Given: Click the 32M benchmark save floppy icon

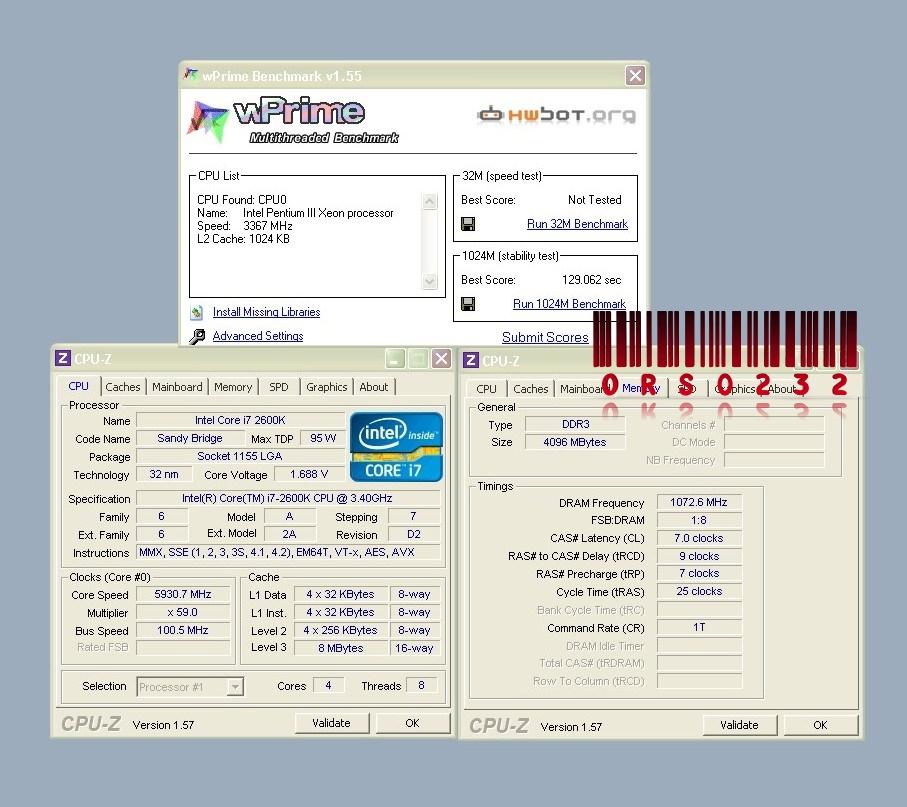Looking at the screenshot, I should pyautogui.click(x=468, y=224).
